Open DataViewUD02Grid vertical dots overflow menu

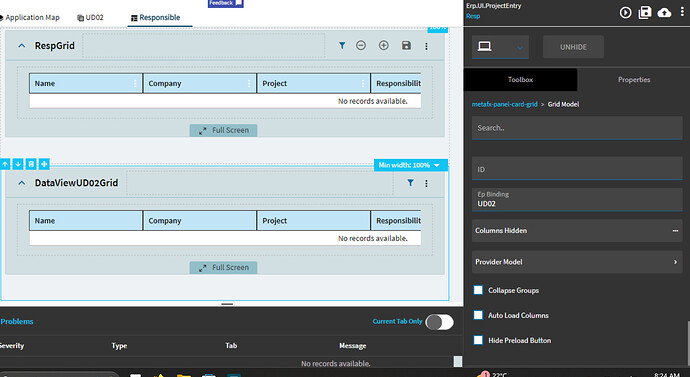[x=426, y=183]
